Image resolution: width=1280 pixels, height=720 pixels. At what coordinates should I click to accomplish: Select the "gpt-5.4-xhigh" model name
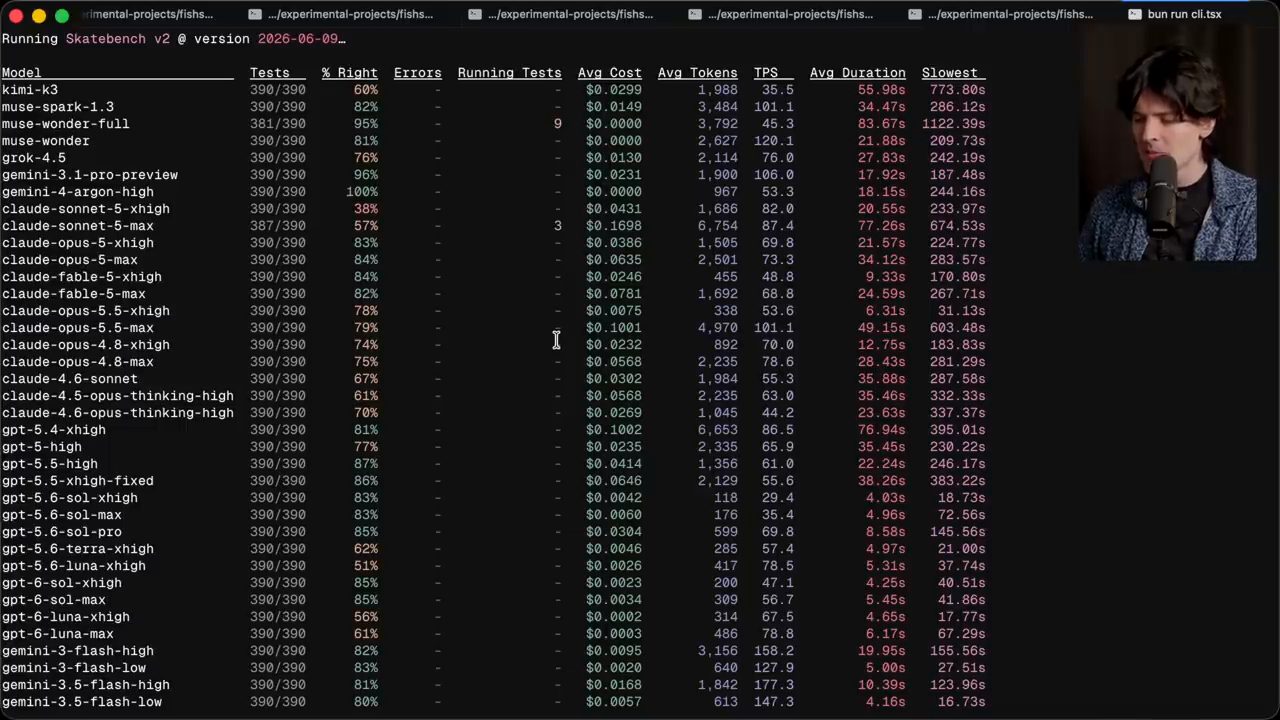click(x=54, y=430)
